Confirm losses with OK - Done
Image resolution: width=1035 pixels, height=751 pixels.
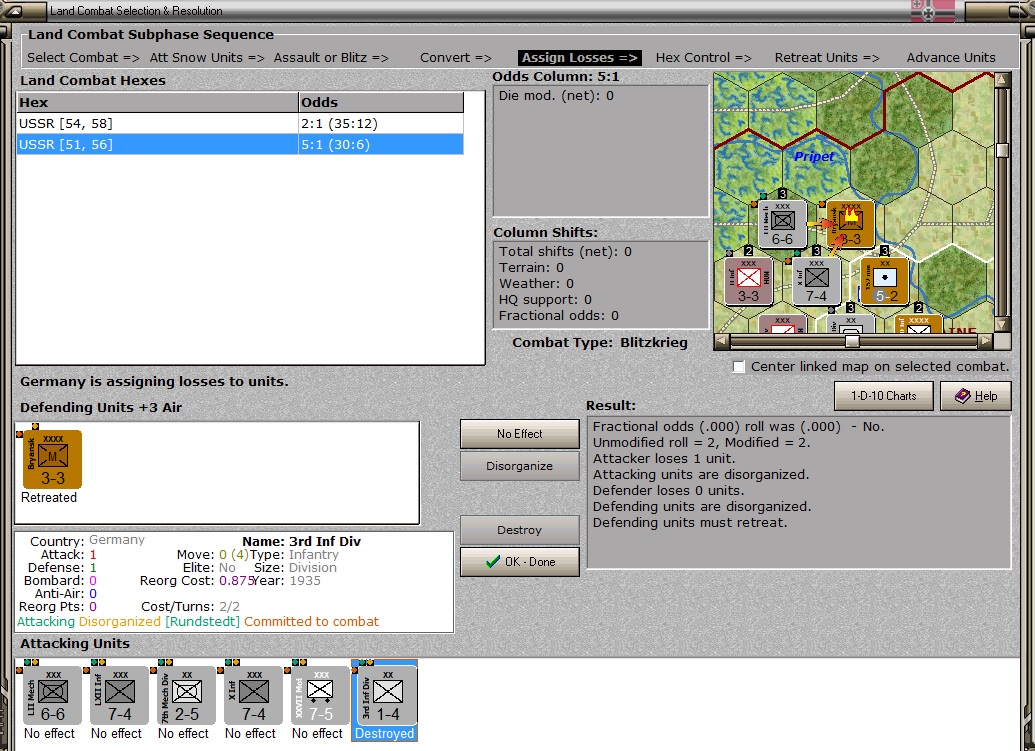[519, 562]
